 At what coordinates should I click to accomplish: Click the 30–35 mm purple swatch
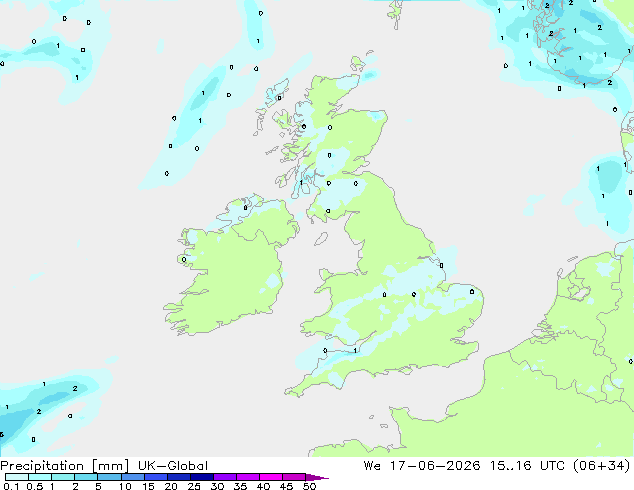pos(225,477)
